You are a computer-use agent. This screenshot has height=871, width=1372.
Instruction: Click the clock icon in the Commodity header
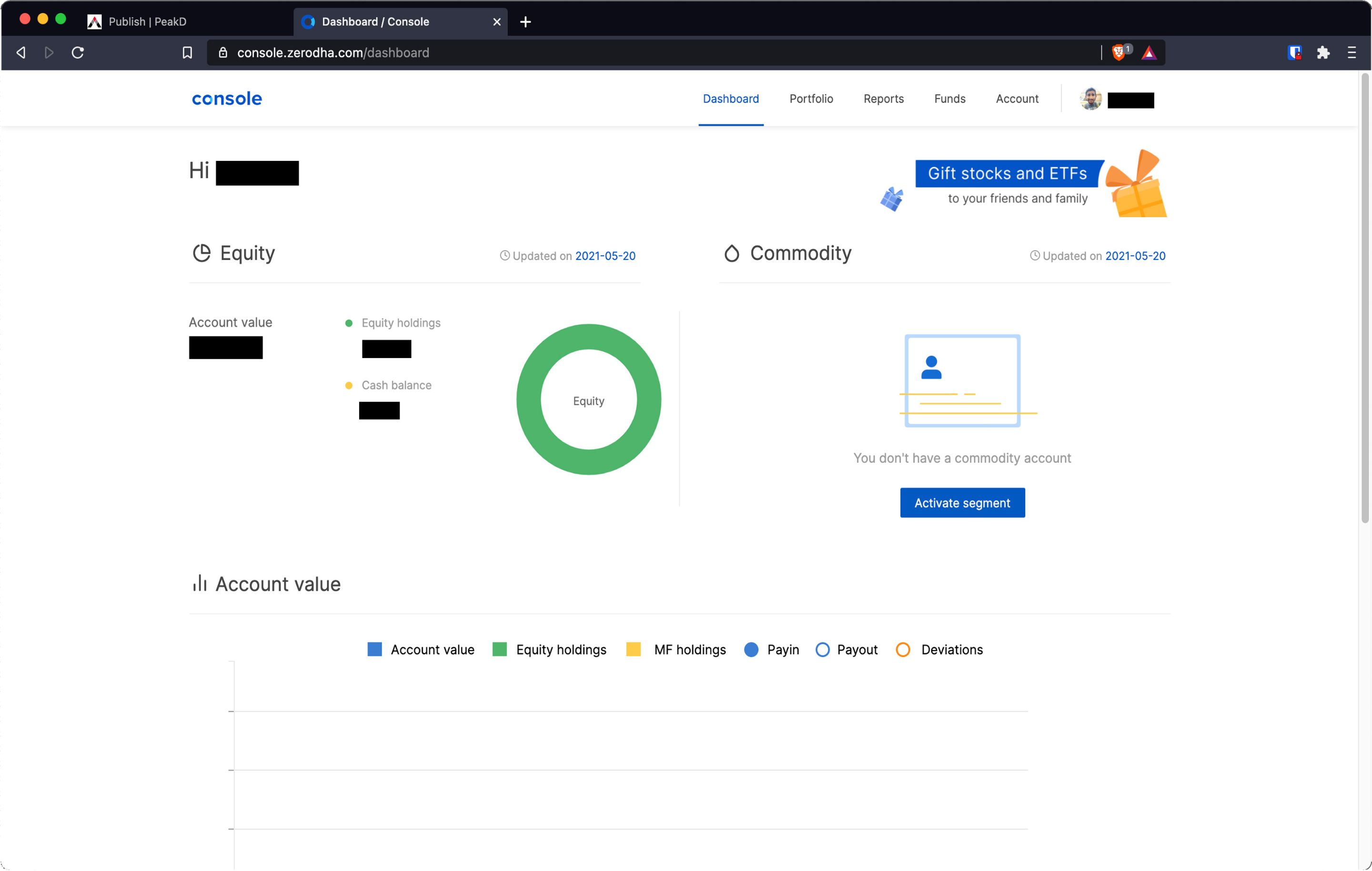point(1035,255)
